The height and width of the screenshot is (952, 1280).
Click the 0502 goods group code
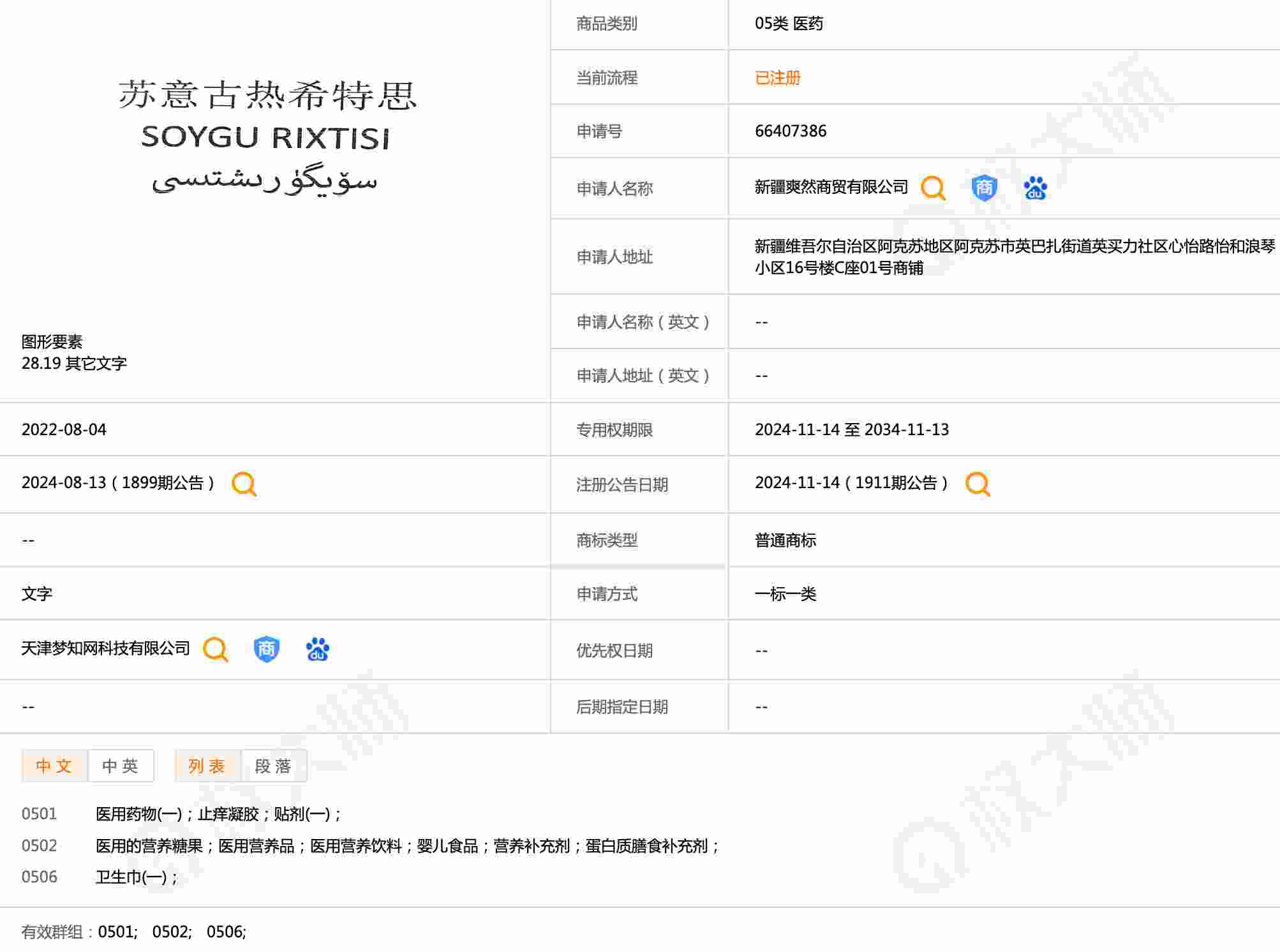coord(39,846)
